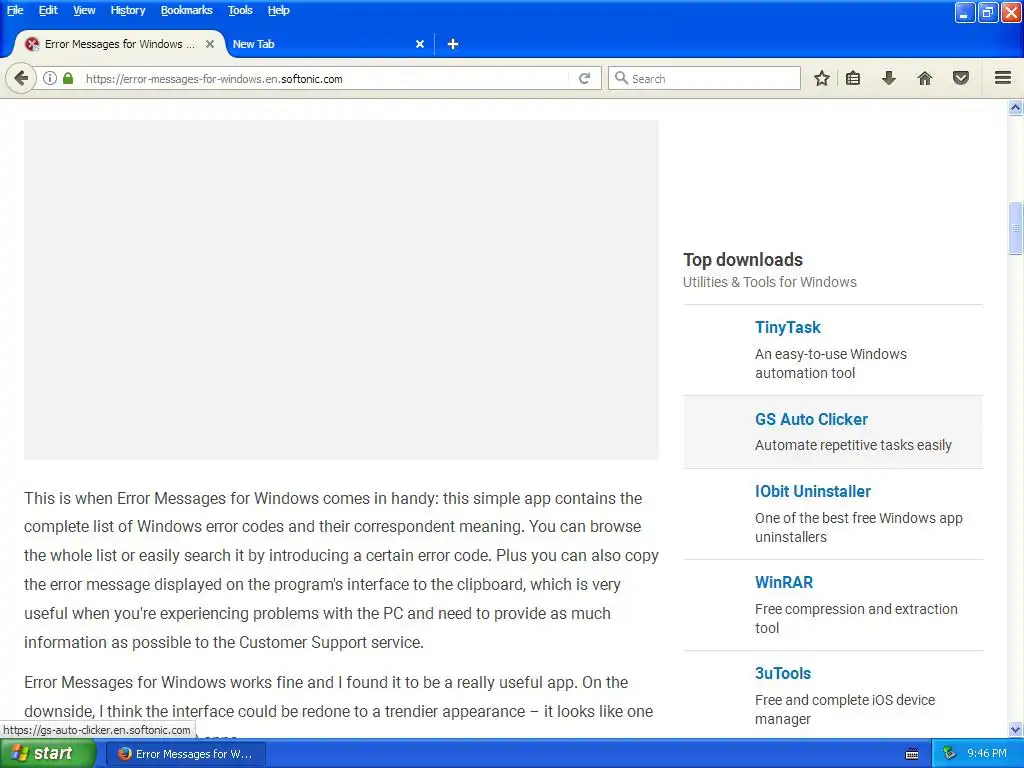Click 'Free and complete iOS device manager' text

(845, 709)
